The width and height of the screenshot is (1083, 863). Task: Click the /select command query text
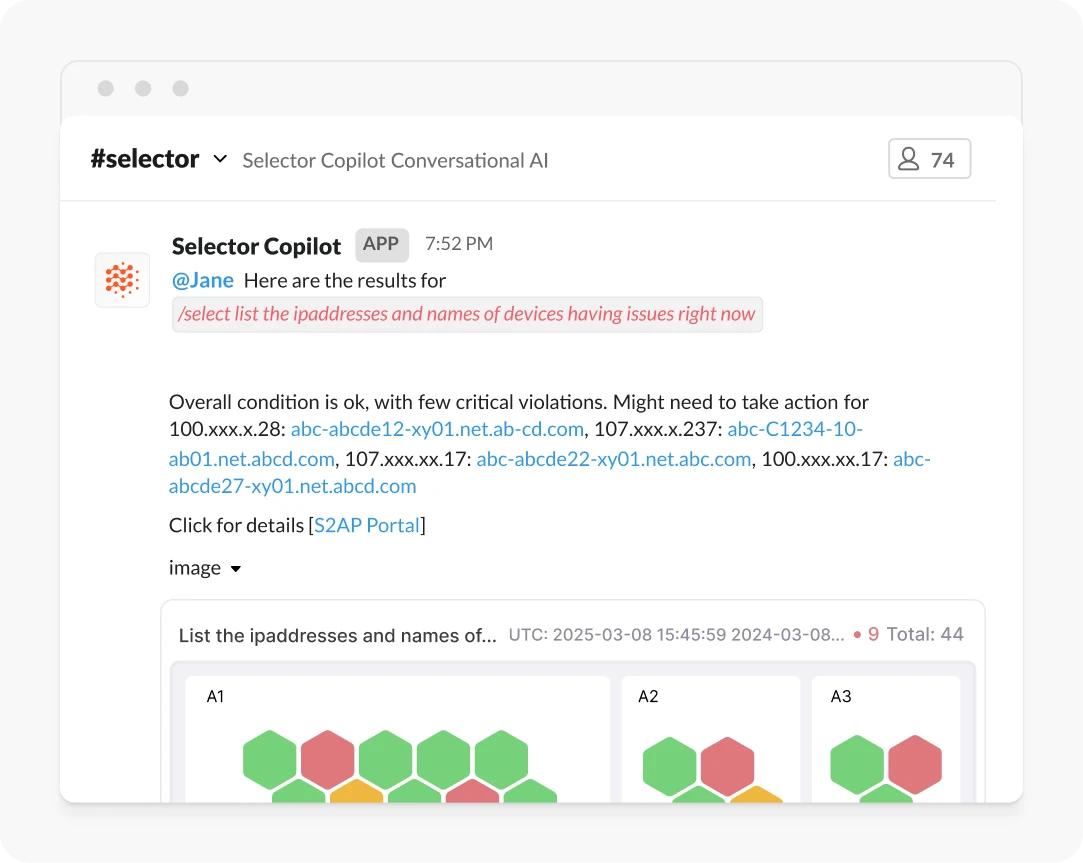coord(466,313)
